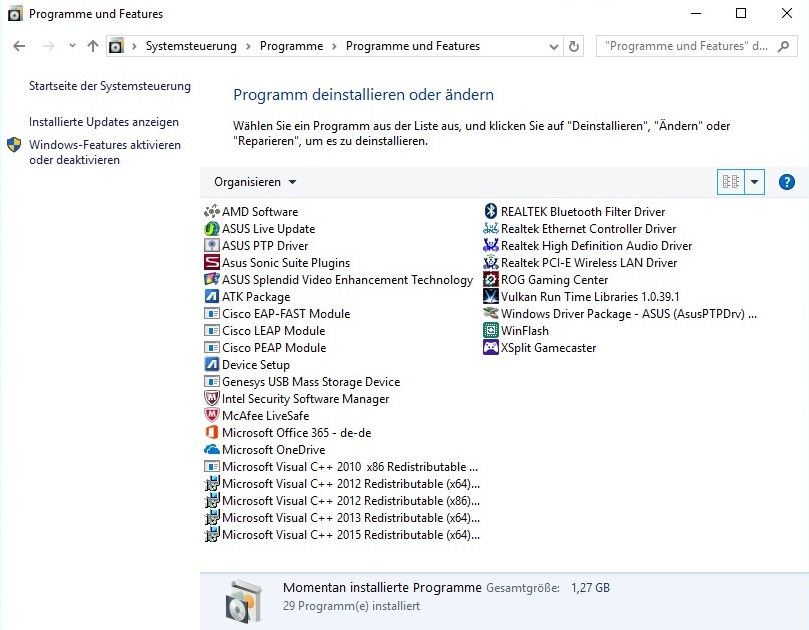Go to Systemsteuerung in breadcrumb

click(x=191, y=46)
